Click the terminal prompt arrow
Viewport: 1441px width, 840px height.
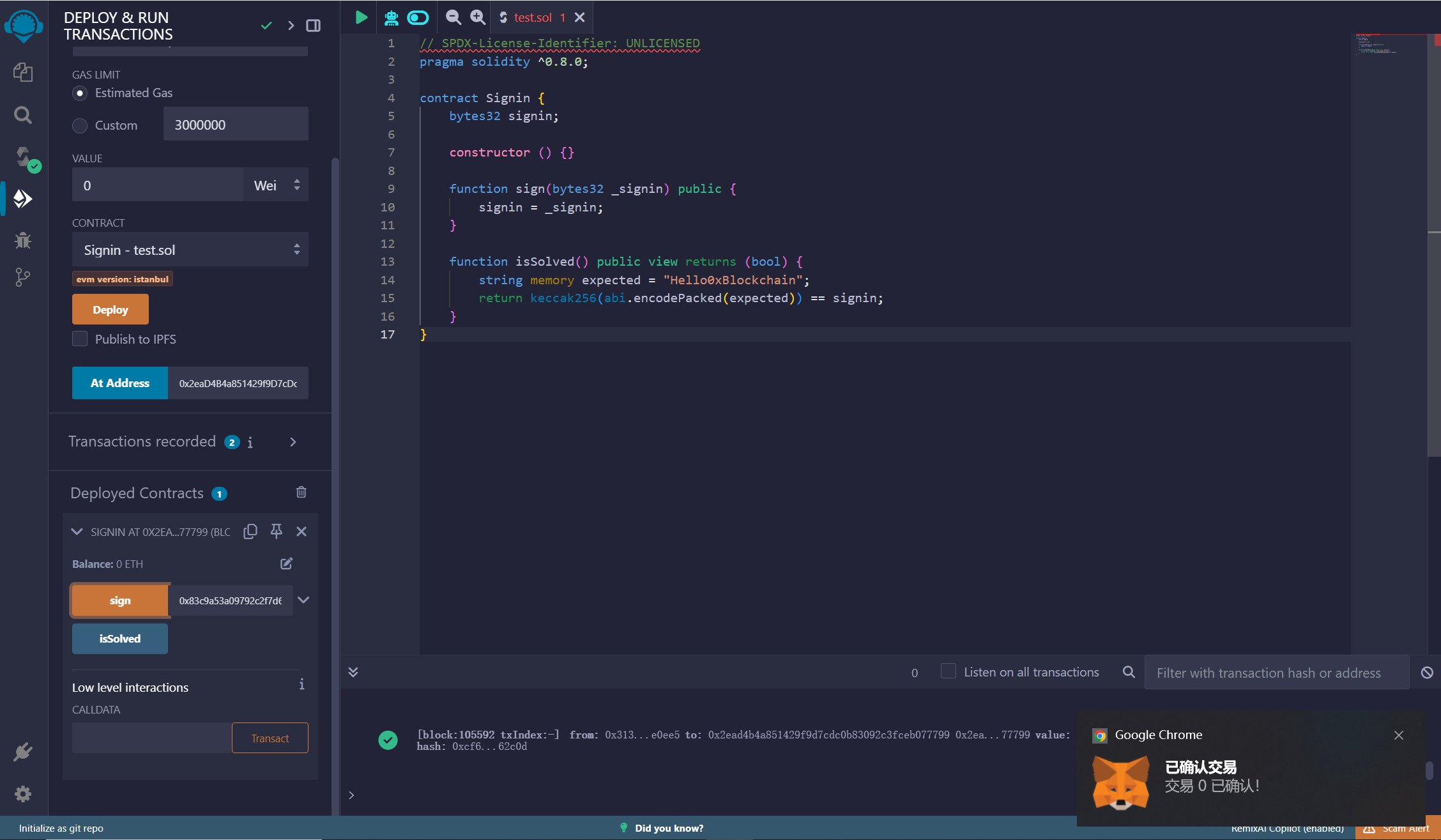point(351,795)
